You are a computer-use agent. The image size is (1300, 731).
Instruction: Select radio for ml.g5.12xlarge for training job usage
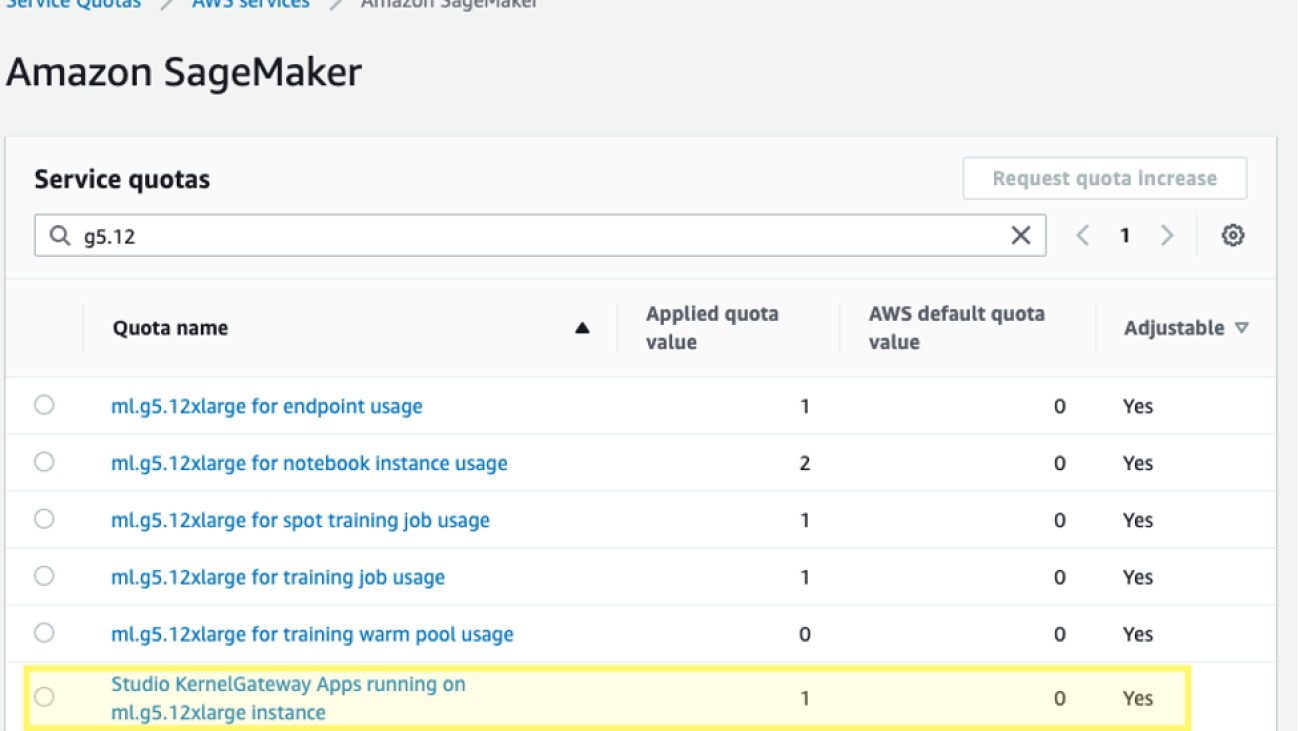coord(44,576)
